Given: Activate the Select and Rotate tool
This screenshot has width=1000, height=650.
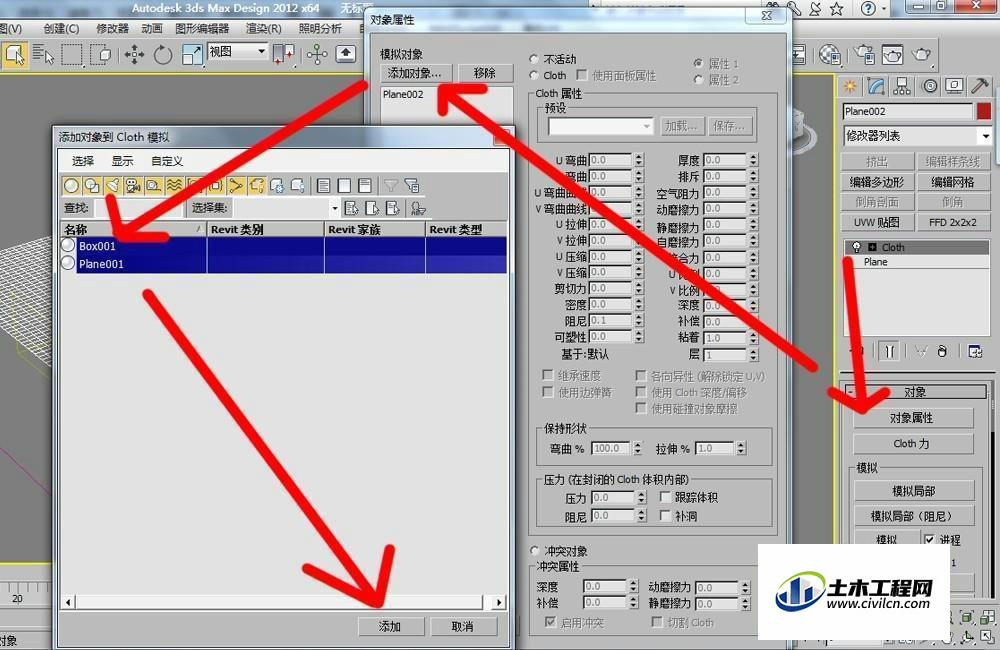Looking at the screenshot, I should [163, 55].
